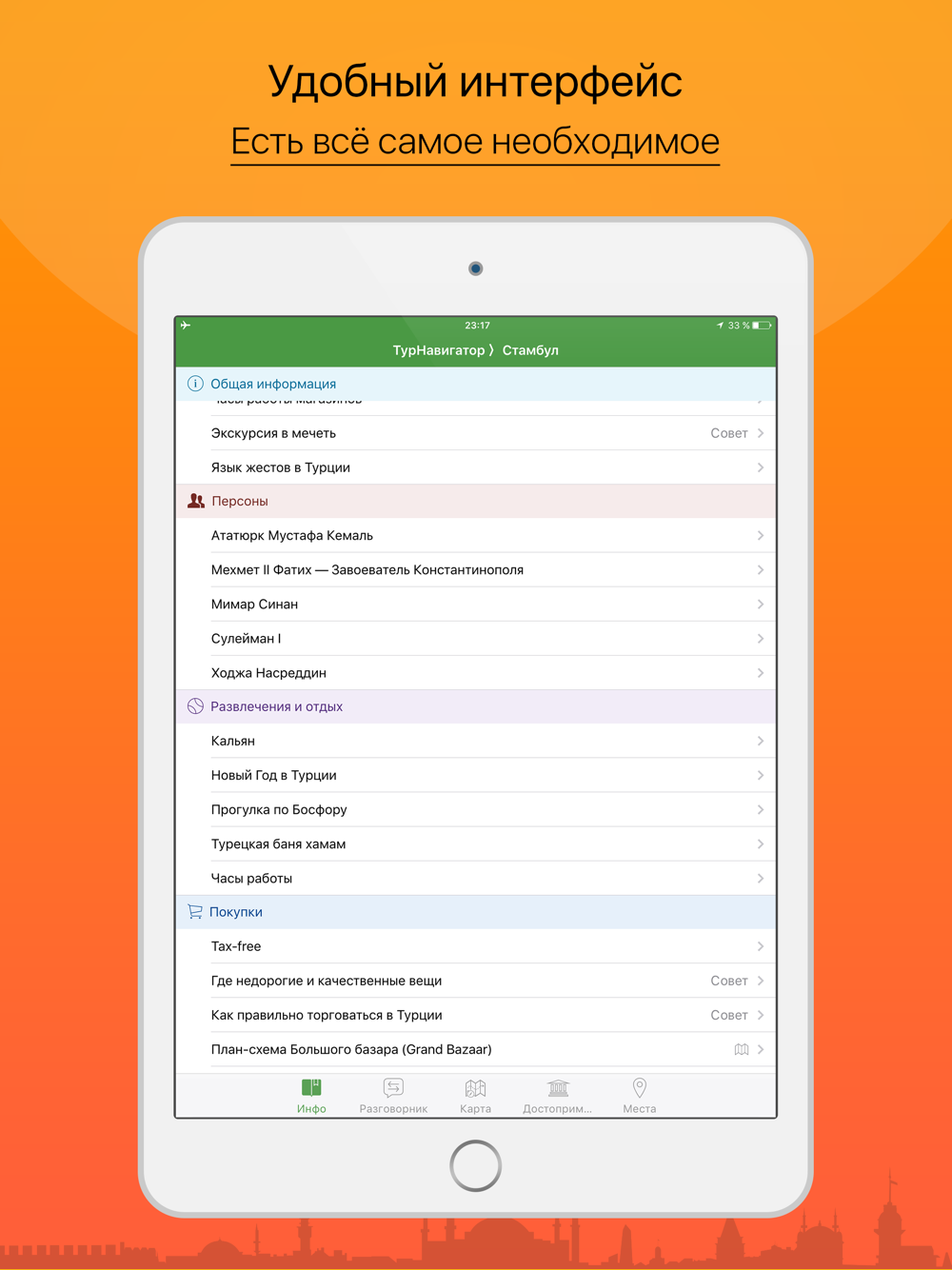The height and width of the screenshot is (1270, 952).
Task: Open chevron for Мимар Синан
Action: (x=761, y=604)
